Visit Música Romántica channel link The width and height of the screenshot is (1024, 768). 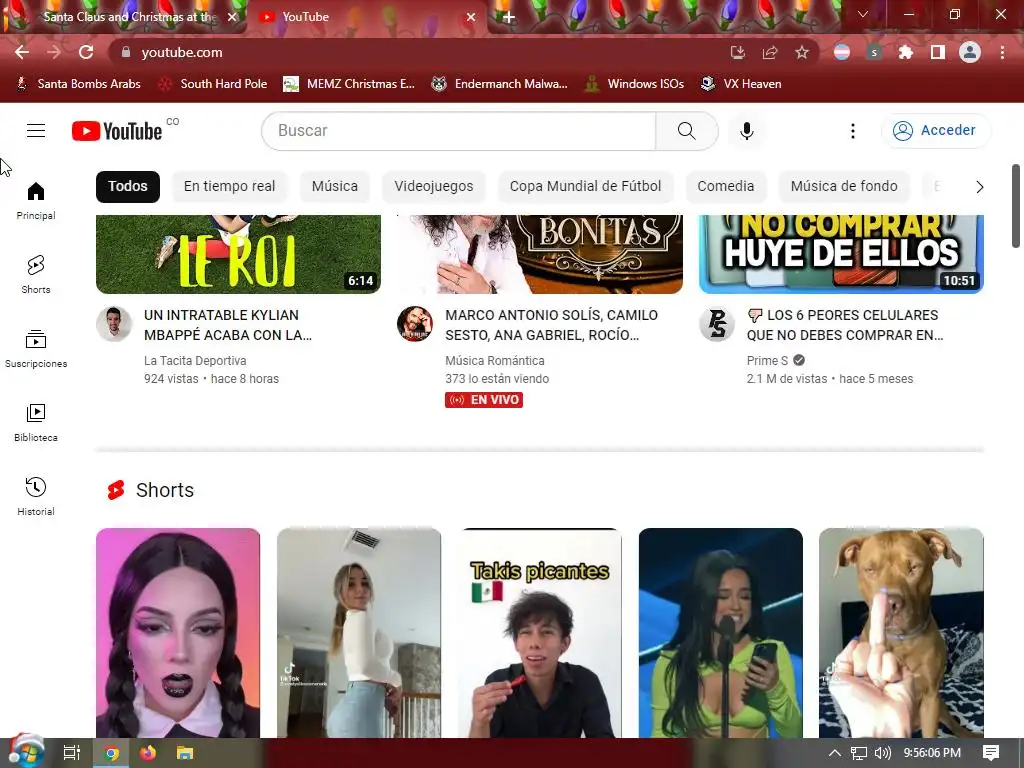[x=494, y=360]
